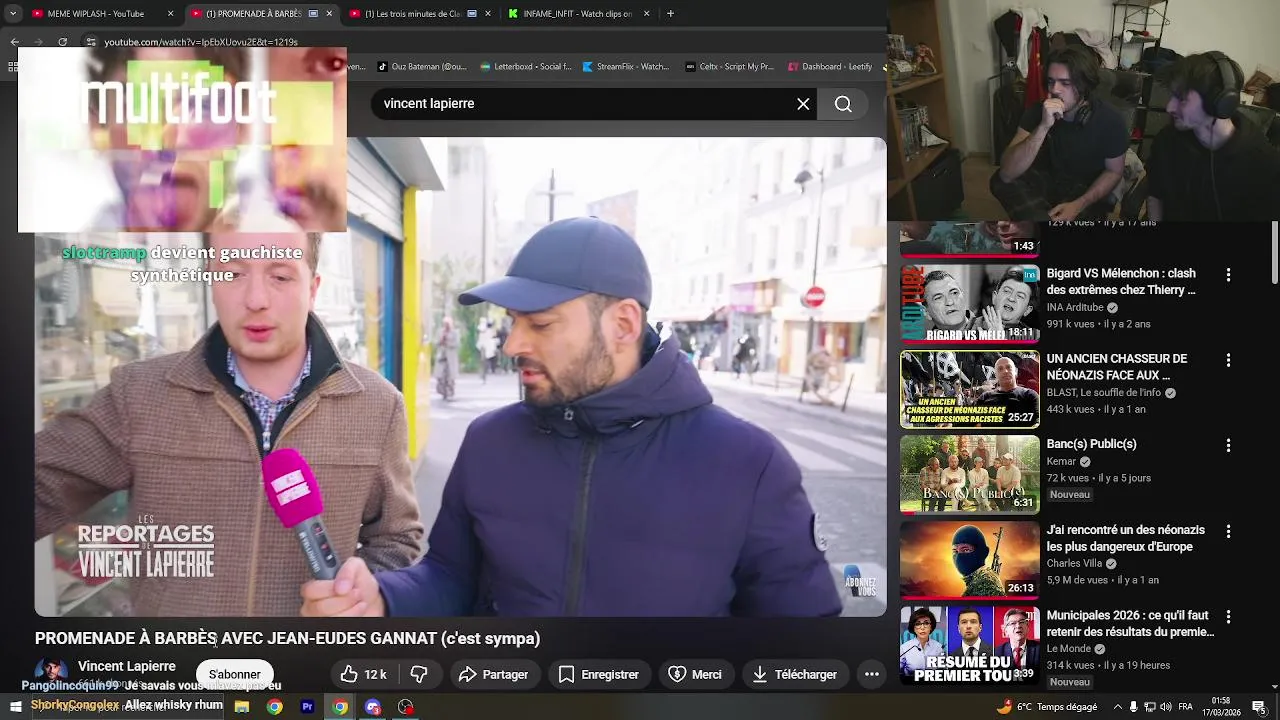Image resolution: width=1280 pixels, height=720 pixels.
Task: Open the 6°C Temps dégagé weather widget
Action: pos(1046,707)
